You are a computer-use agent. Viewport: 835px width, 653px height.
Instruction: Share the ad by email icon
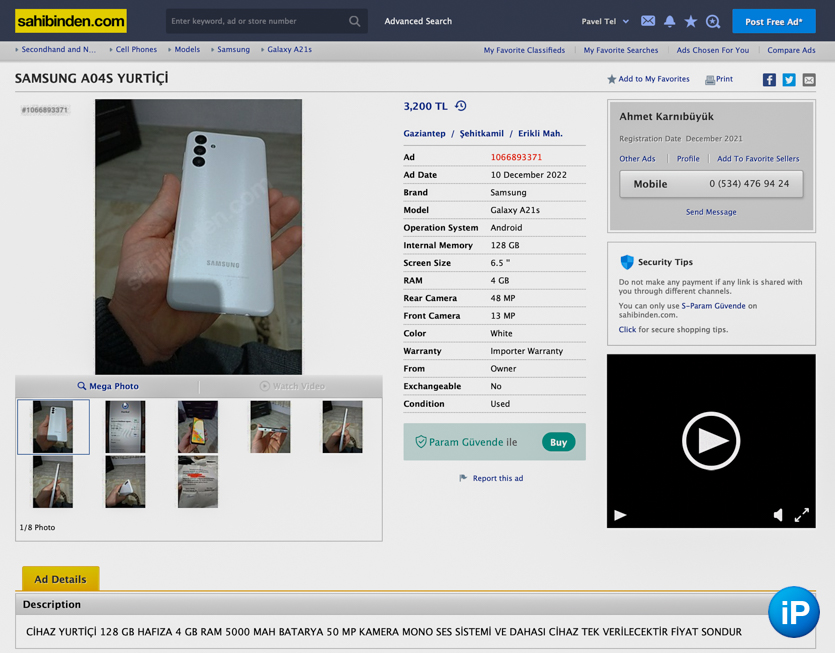click(x=809, y=80)
